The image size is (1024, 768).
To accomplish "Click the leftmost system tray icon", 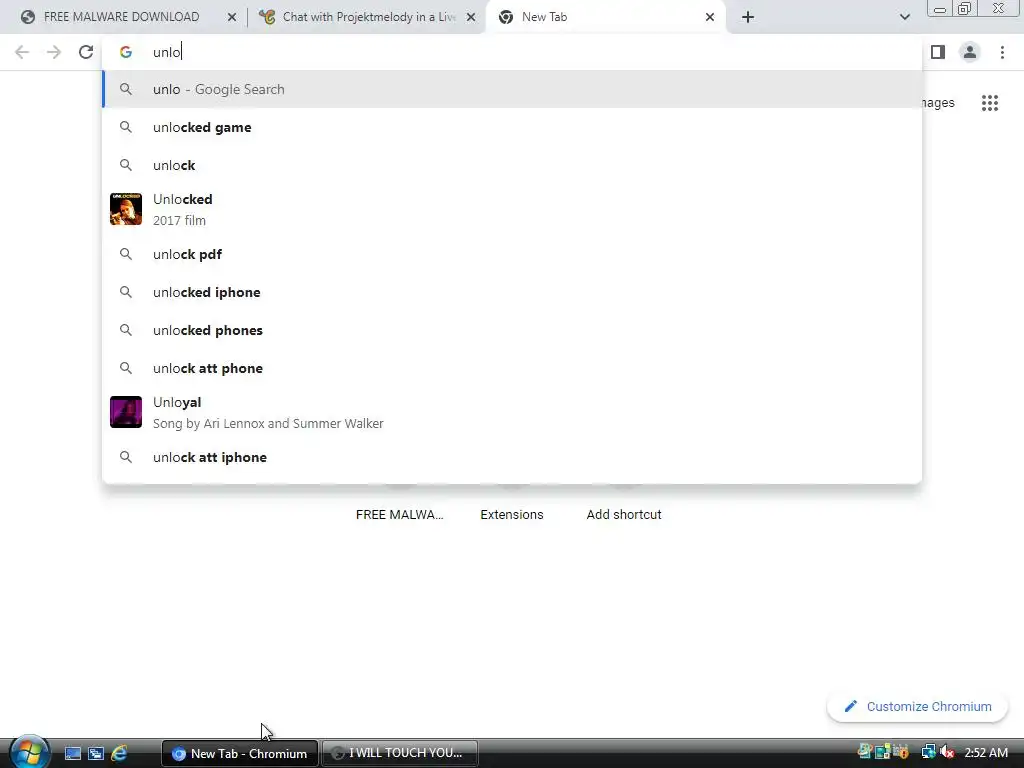I will [x=865, y=752].
